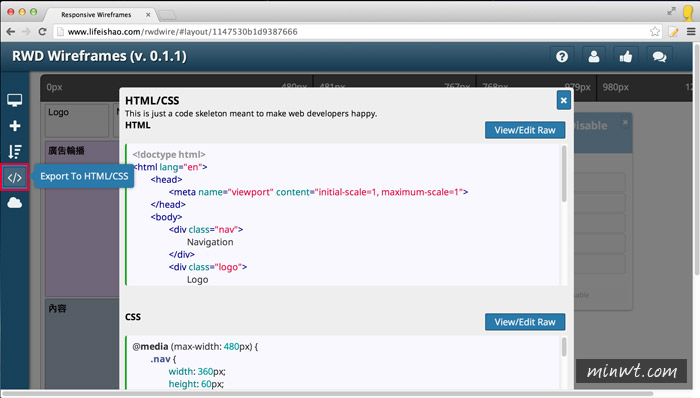Open the note extension icon
This screenshot has height=398, width=700.
coord(673,32)
